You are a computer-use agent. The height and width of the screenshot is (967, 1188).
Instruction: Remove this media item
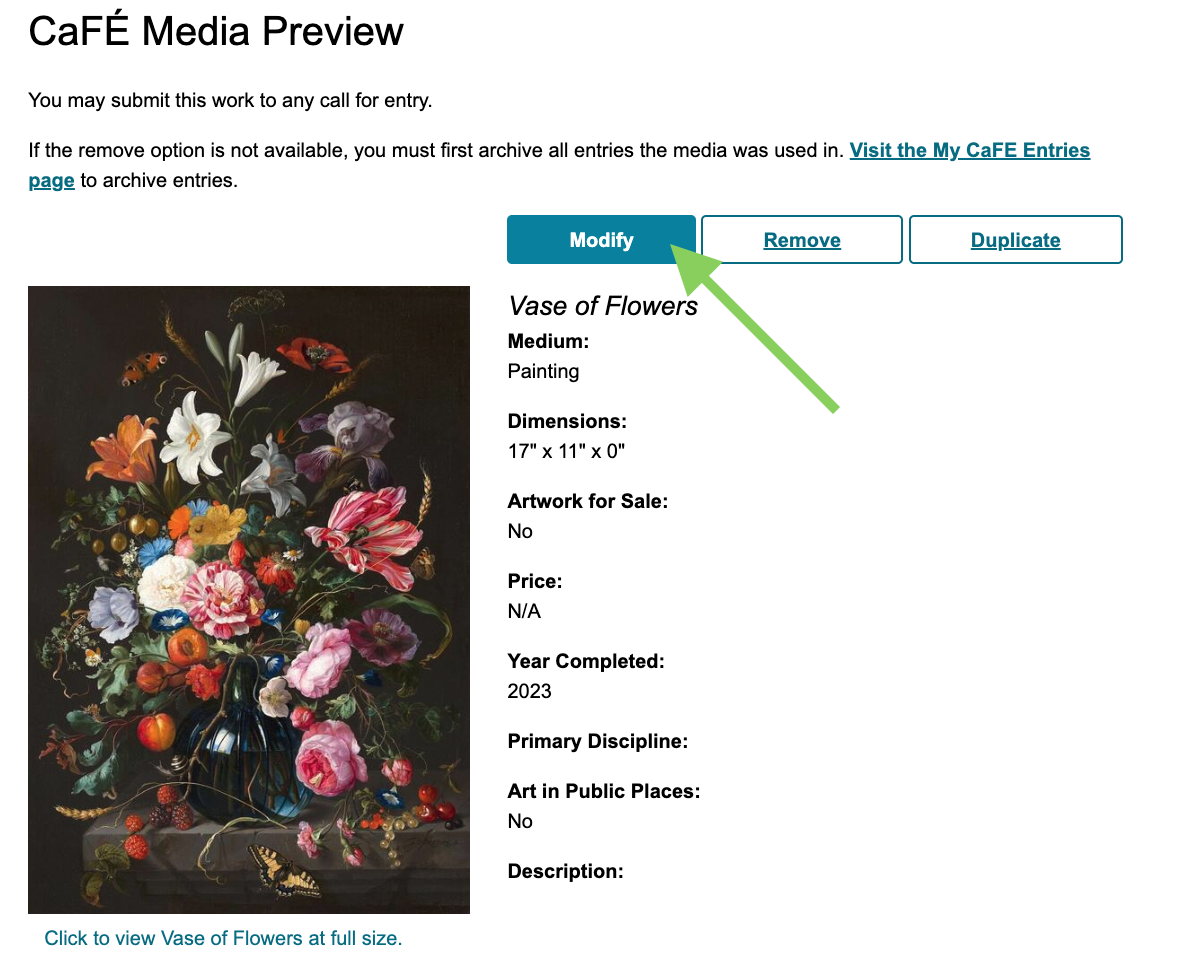[x=802, y=240]
